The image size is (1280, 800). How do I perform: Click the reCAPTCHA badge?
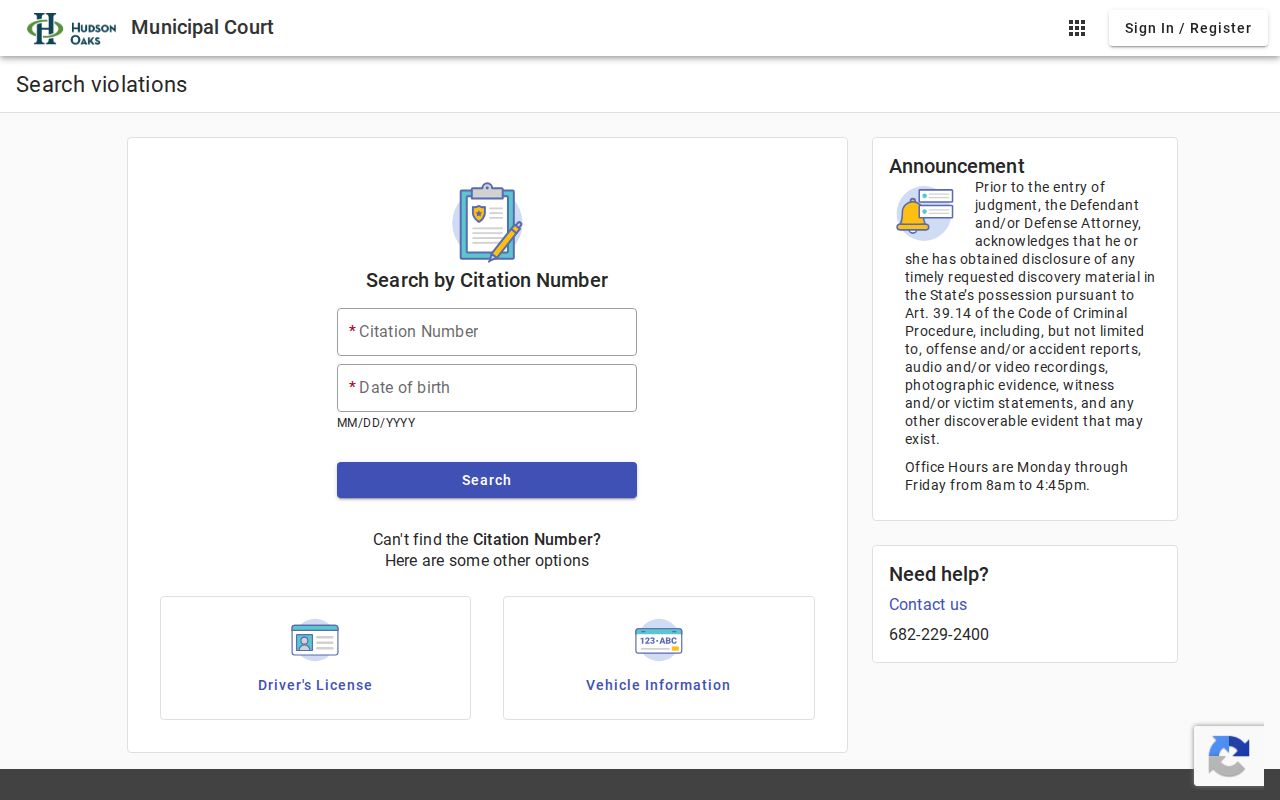coord(1229,755)
